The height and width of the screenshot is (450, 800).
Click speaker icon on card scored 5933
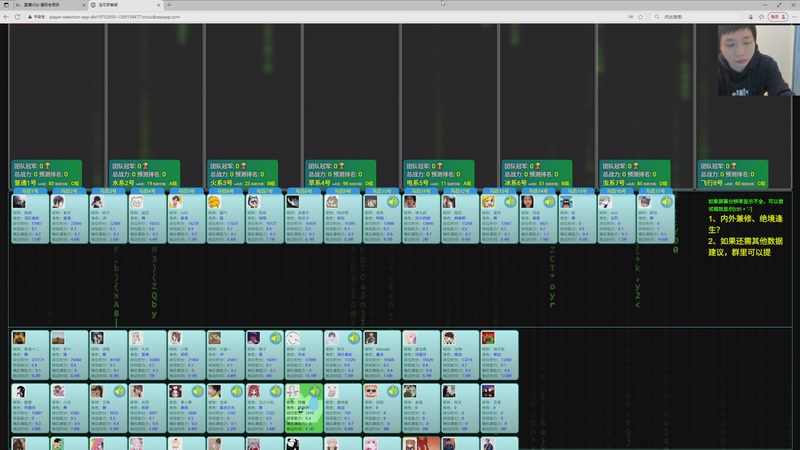[119, 391]
